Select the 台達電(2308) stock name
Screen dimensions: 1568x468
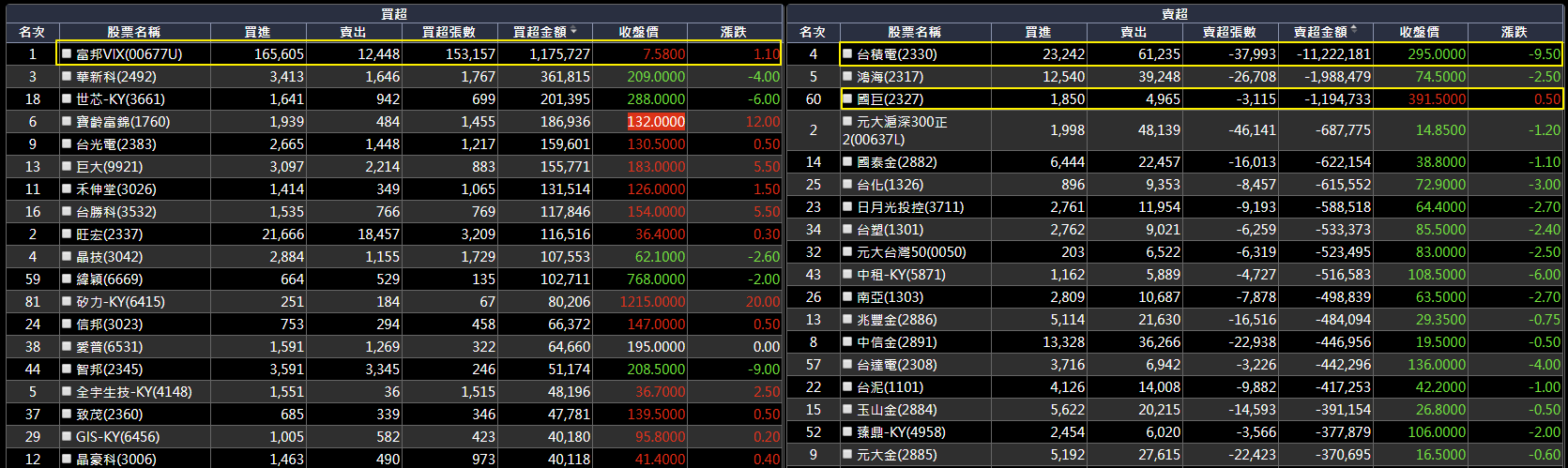click(896, 364)
